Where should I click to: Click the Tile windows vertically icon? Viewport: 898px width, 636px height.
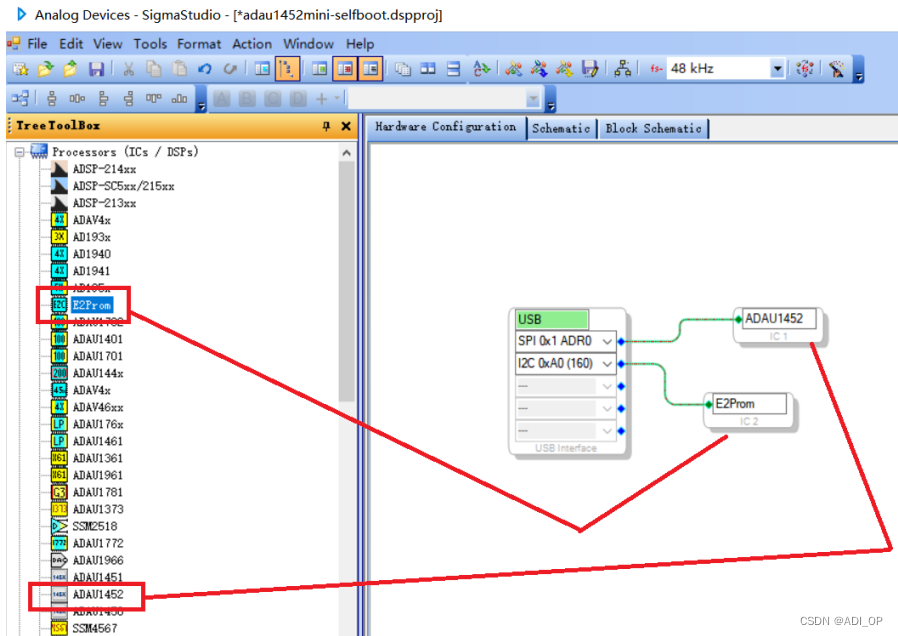coord(428,69)
